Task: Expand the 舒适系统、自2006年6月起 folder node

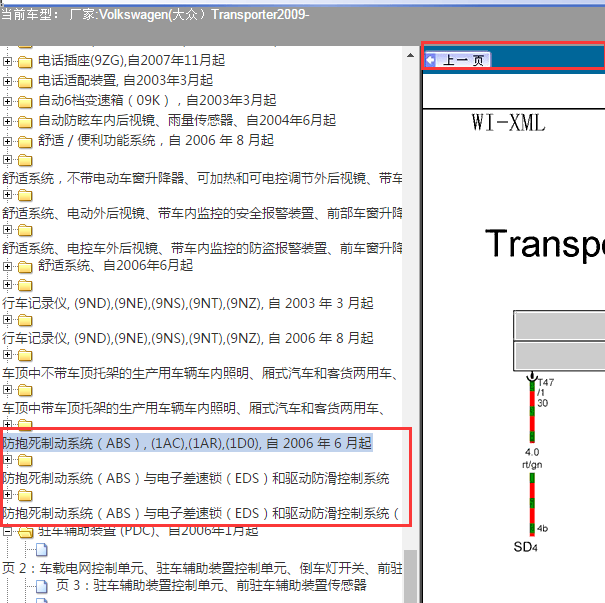Action: [7, 266]
